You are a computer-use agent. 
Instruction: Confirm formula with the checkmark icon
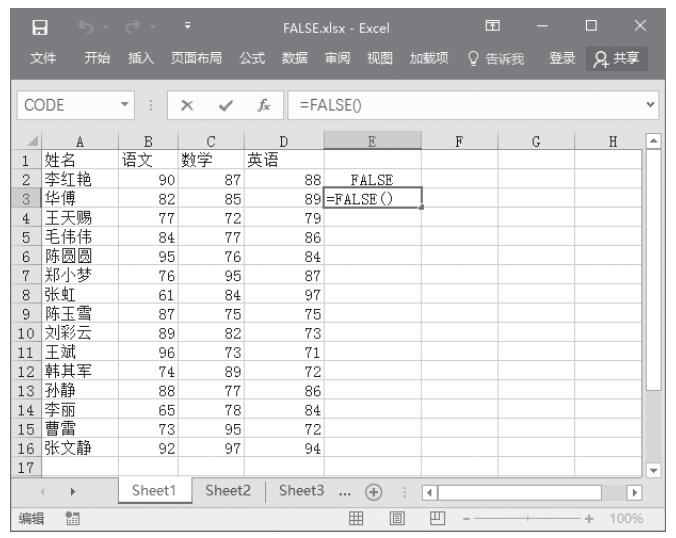click(226, 104)
